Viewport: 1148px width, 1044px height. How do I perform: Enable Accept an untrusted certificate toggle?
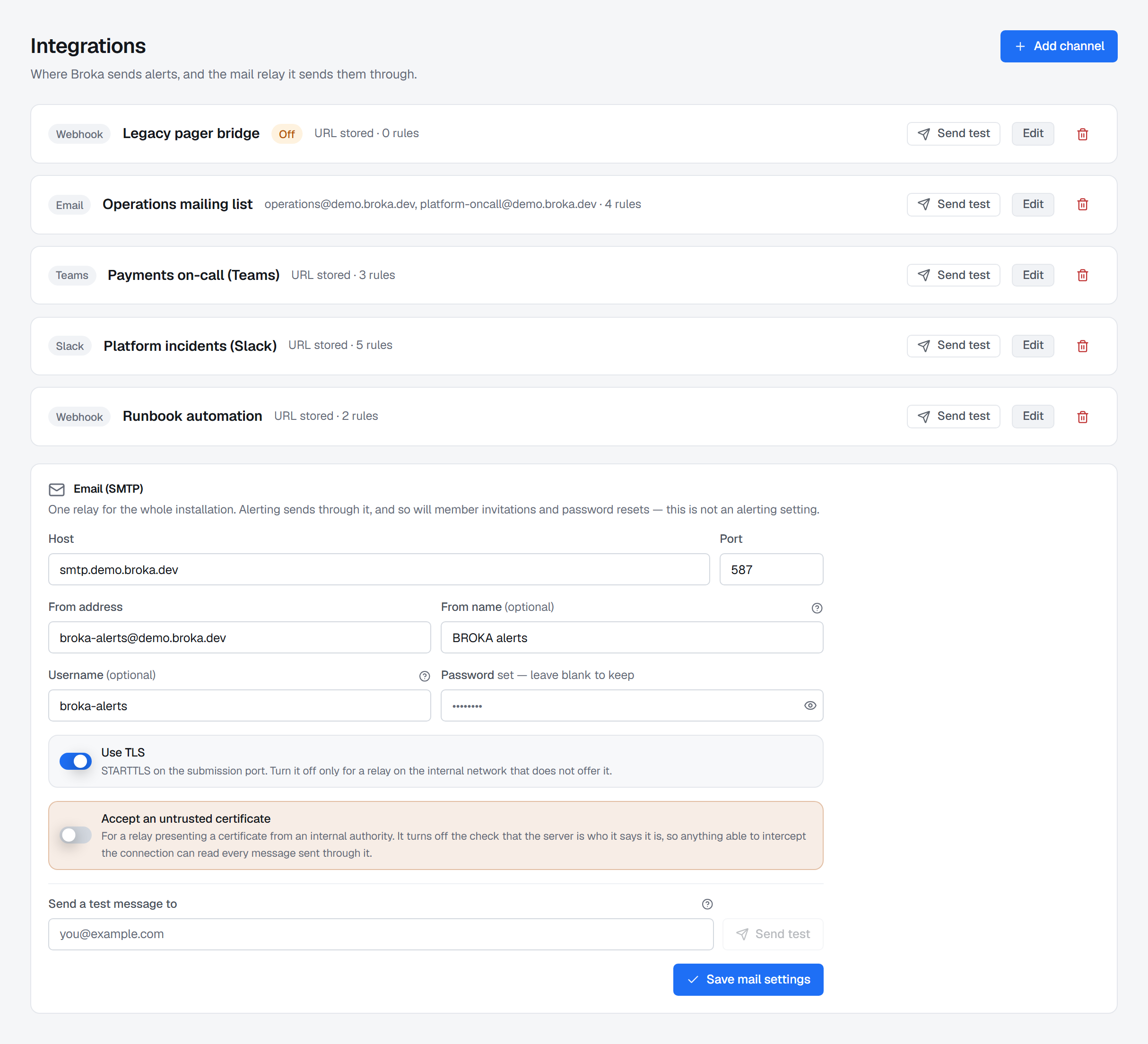tap(75, 835)
